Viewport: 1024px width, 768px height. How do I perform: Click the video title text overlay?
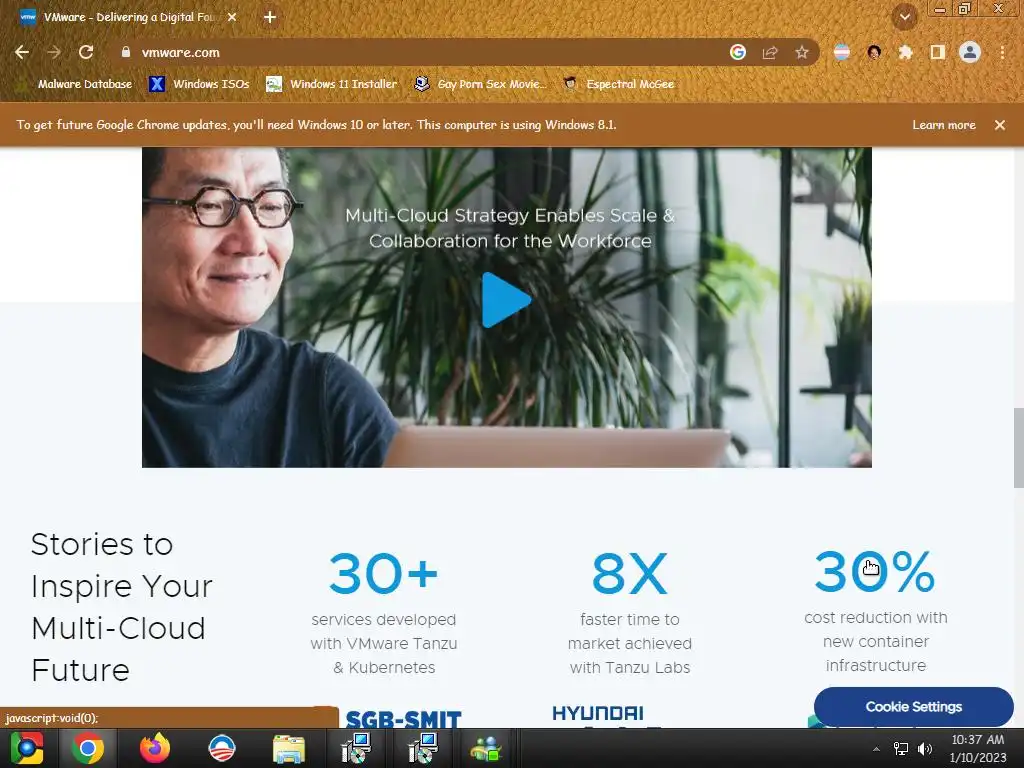coord(510,228)
